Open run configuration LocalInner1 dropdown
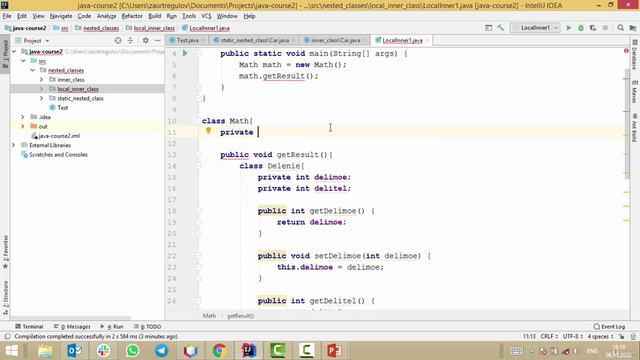 (x=536, y=28)
